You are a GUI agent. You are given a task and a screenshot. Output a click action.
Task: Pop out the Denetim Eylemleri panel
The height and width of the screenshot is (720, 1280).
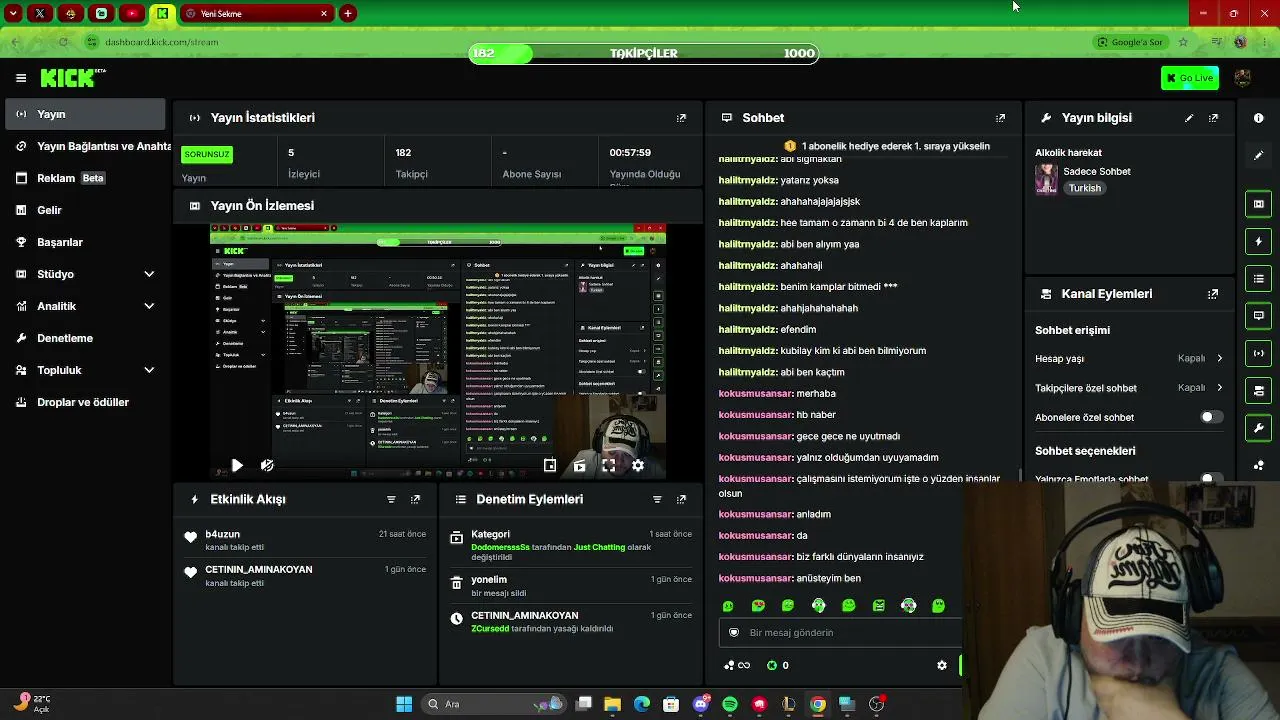[682, 499]
